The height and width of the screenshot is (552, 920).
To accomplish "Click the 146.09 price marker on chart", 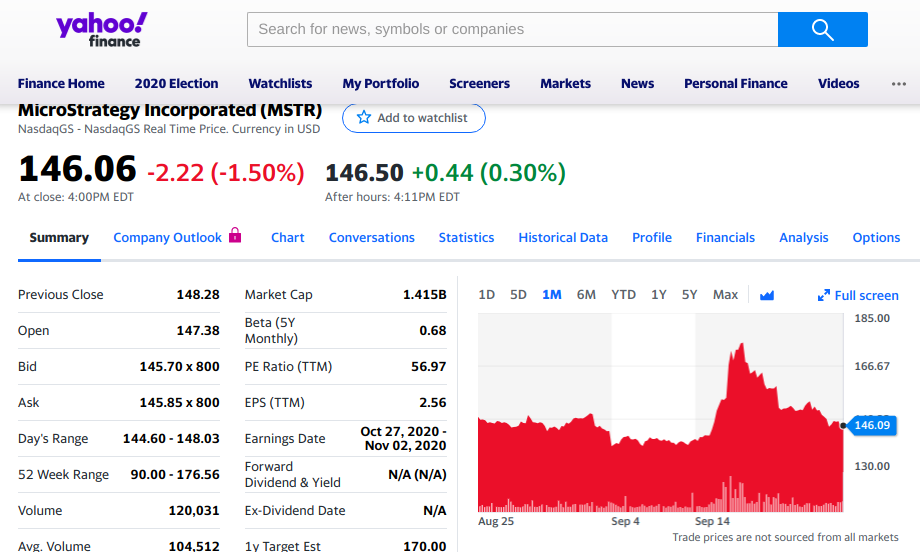I will coord(871,426).
